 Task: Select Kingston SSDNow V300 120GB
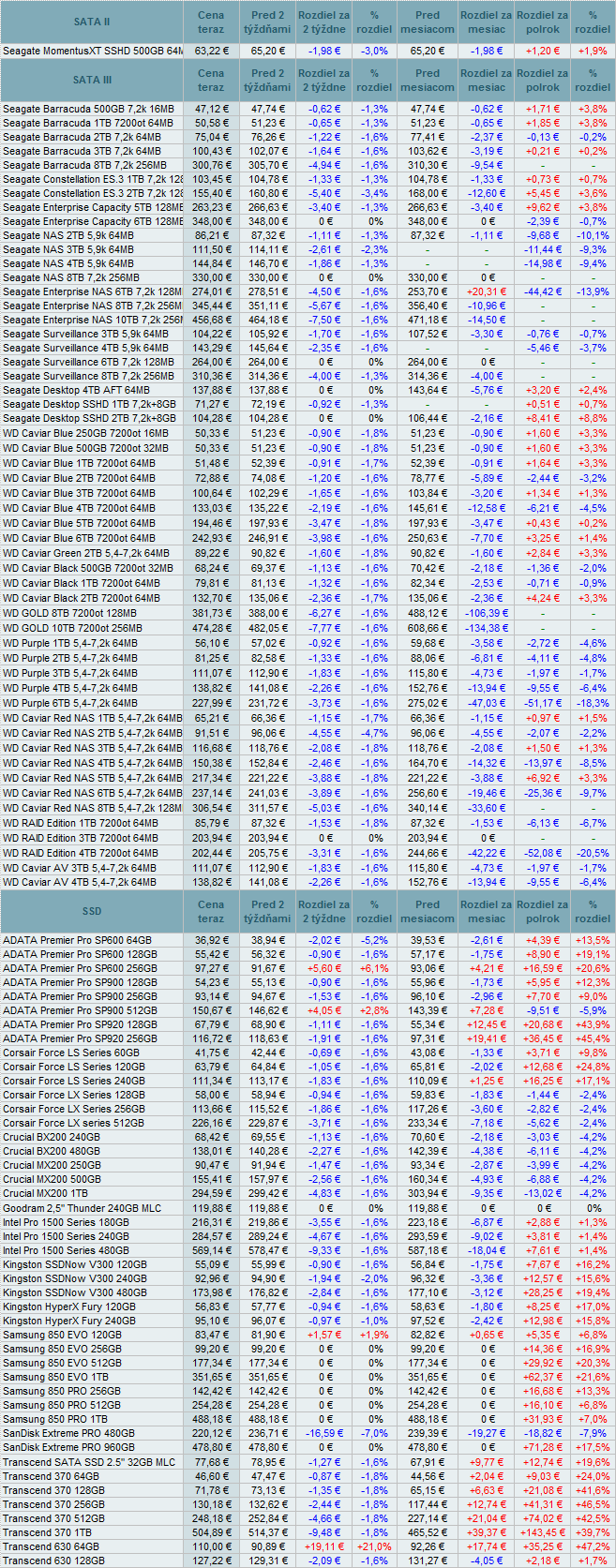(75, 1264)
